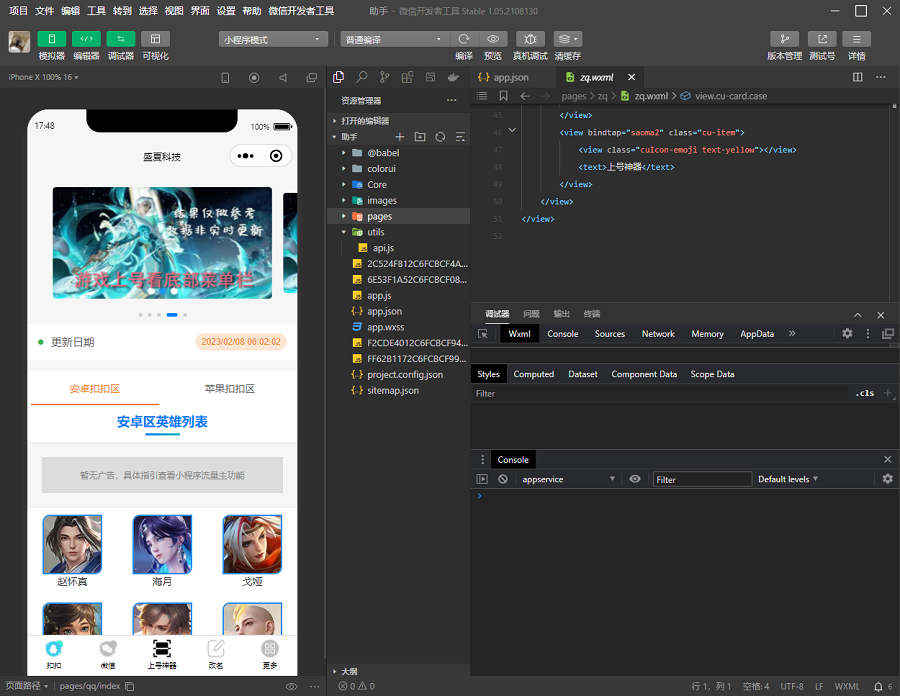Tap the 赵怀真 hero thumbnail

[x=72, y=545]
